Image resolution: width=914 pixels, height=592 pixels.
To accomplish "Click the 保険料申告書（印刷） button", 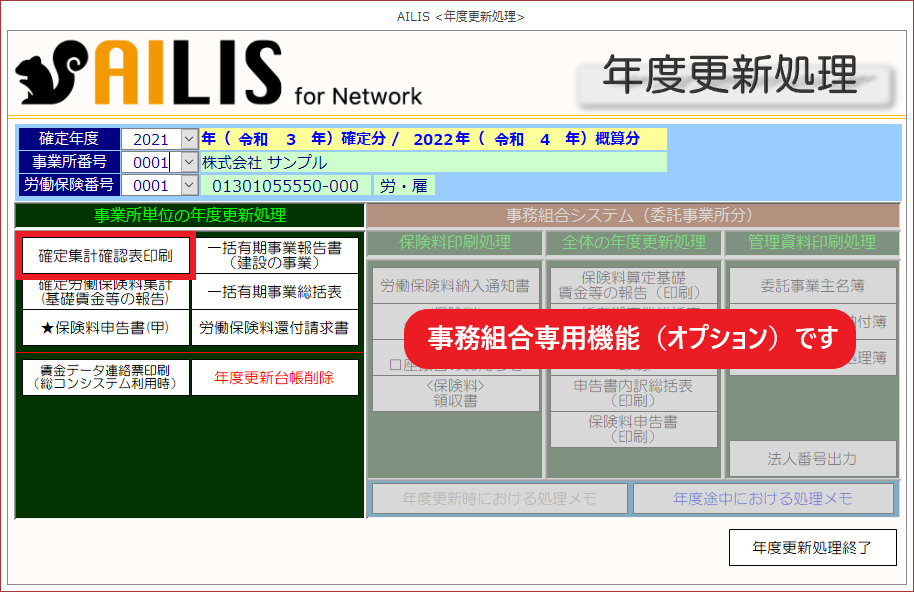I will coord(632,429).
